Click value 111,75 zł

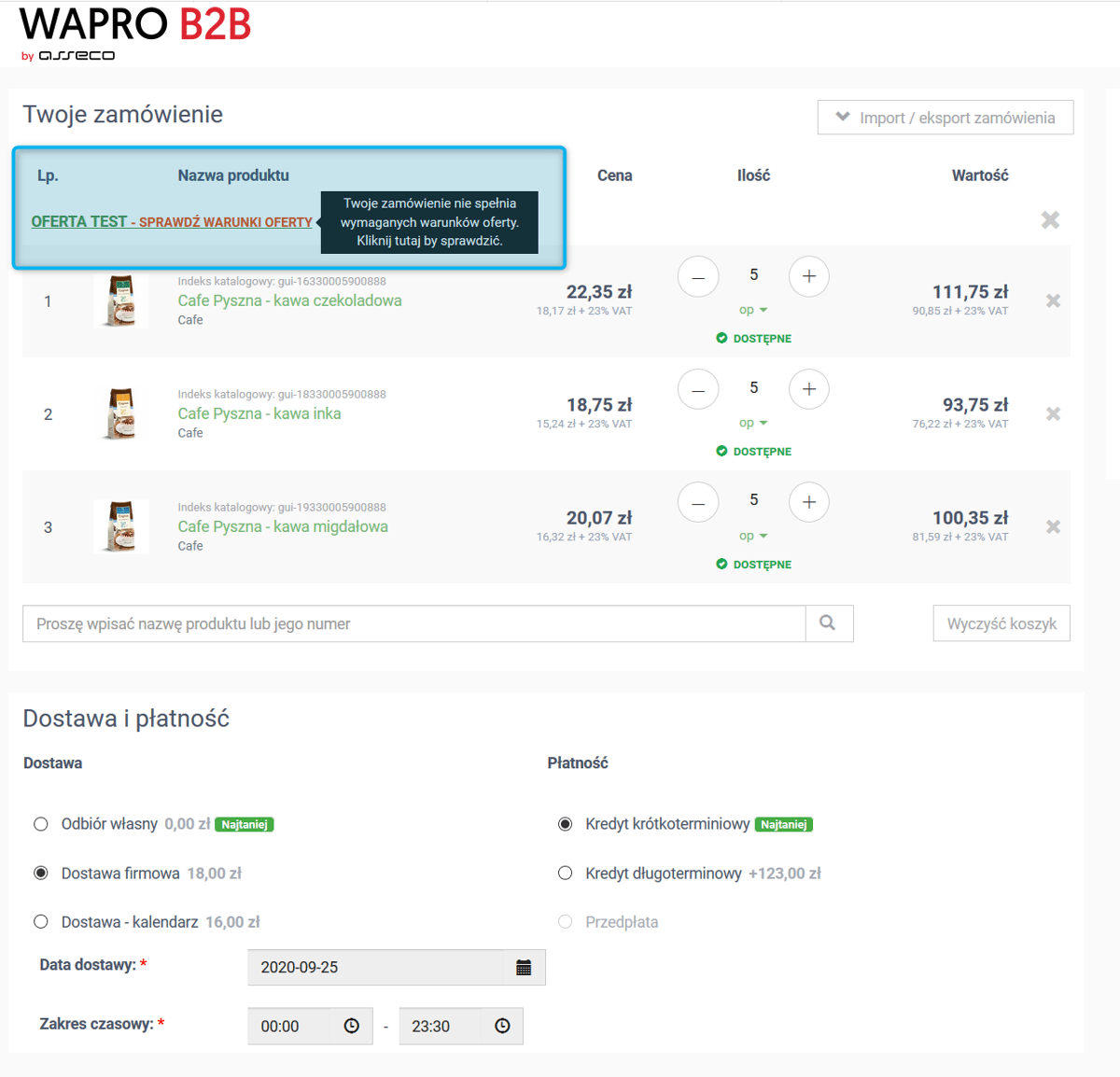971,292
